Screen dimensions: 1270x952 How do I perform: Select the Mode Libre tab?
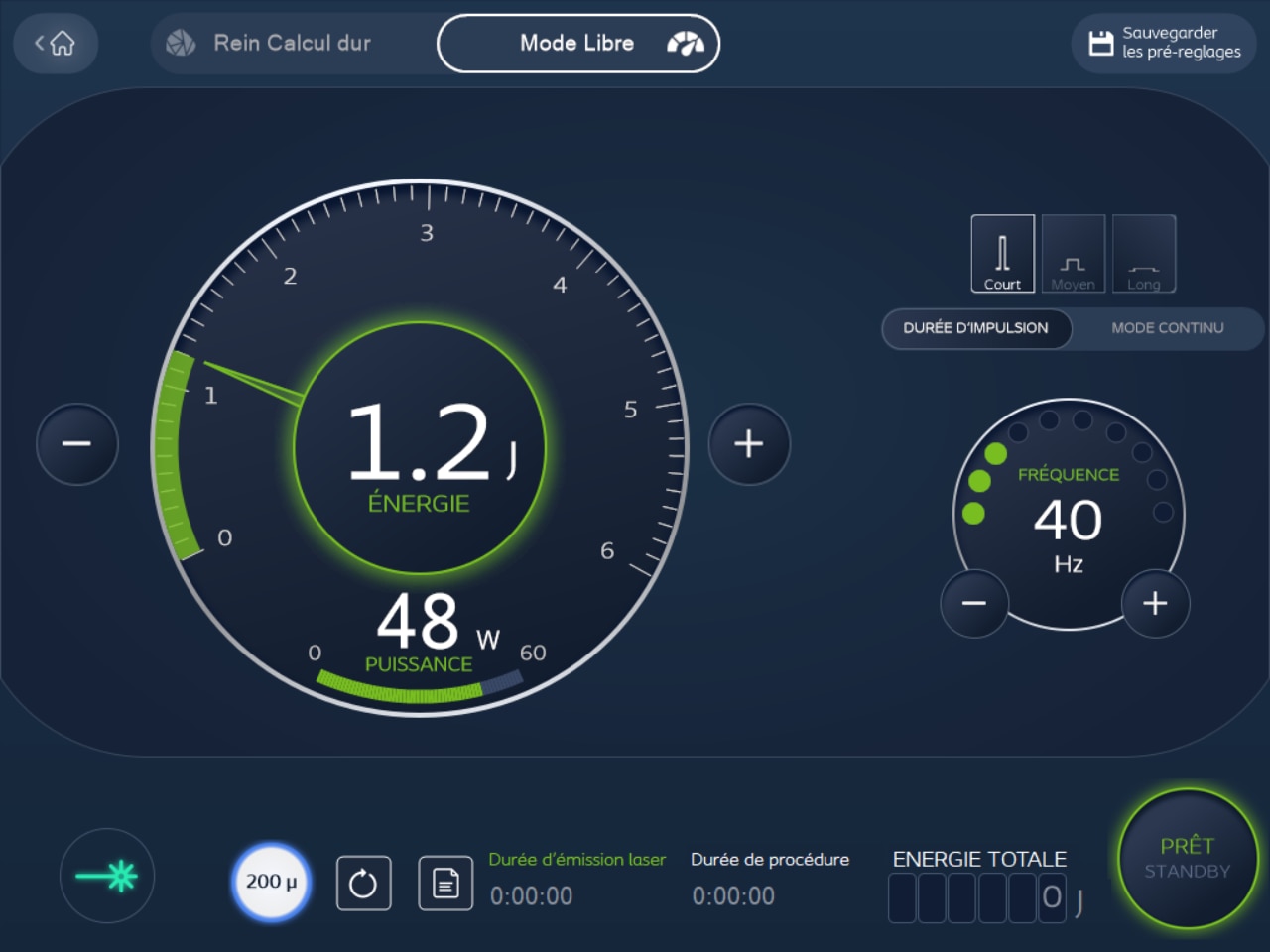(x=578, y=43)
